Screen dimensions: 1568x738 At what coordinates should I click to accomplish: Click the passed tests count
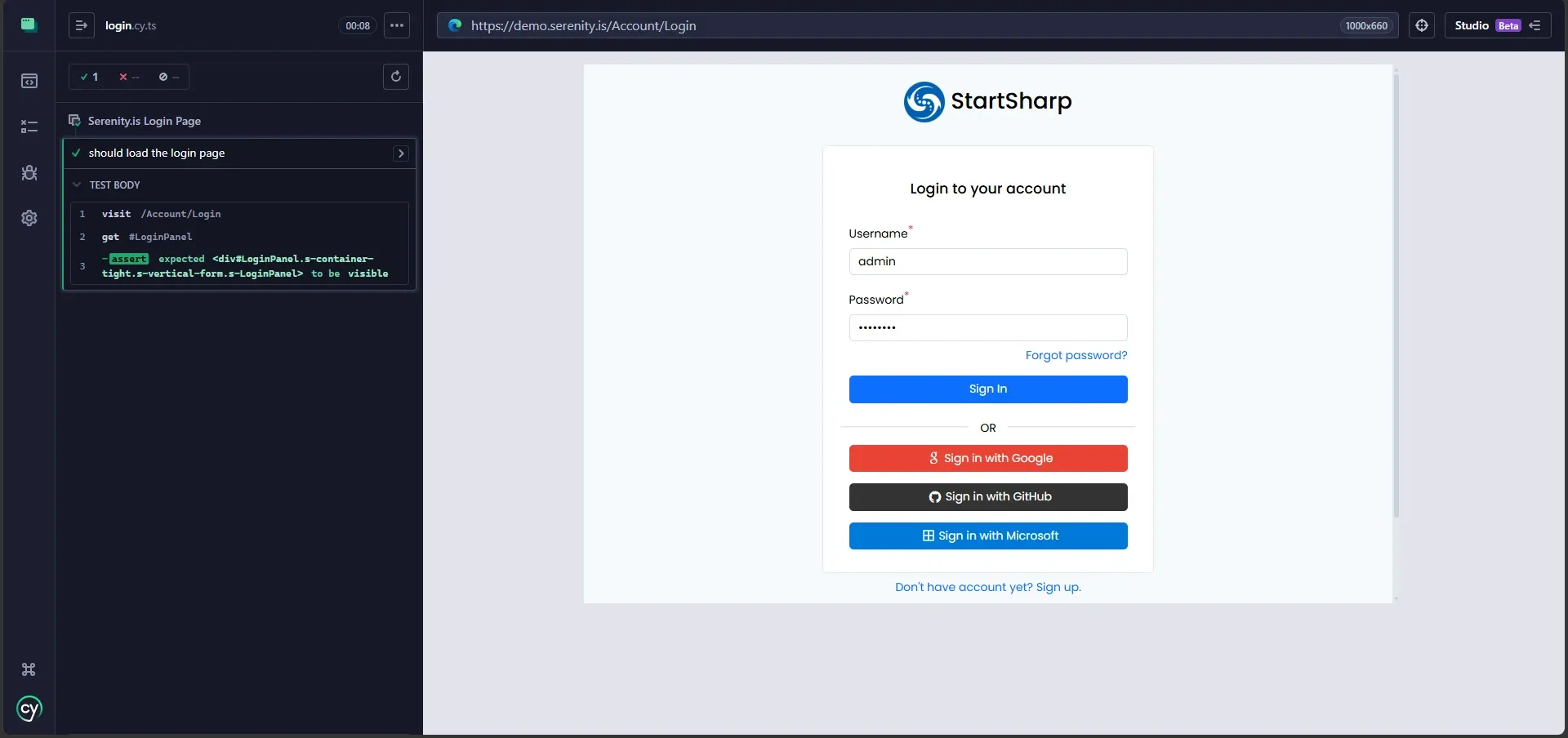click(89, 77)
